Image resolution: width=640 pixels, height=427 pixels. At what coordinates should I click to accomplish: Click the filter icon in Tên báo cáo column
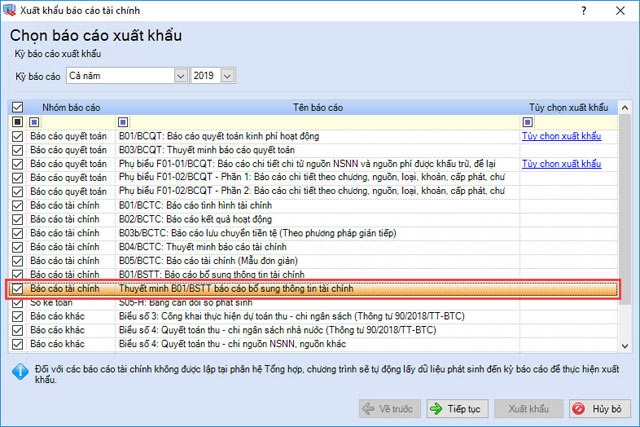click(123, 122)
